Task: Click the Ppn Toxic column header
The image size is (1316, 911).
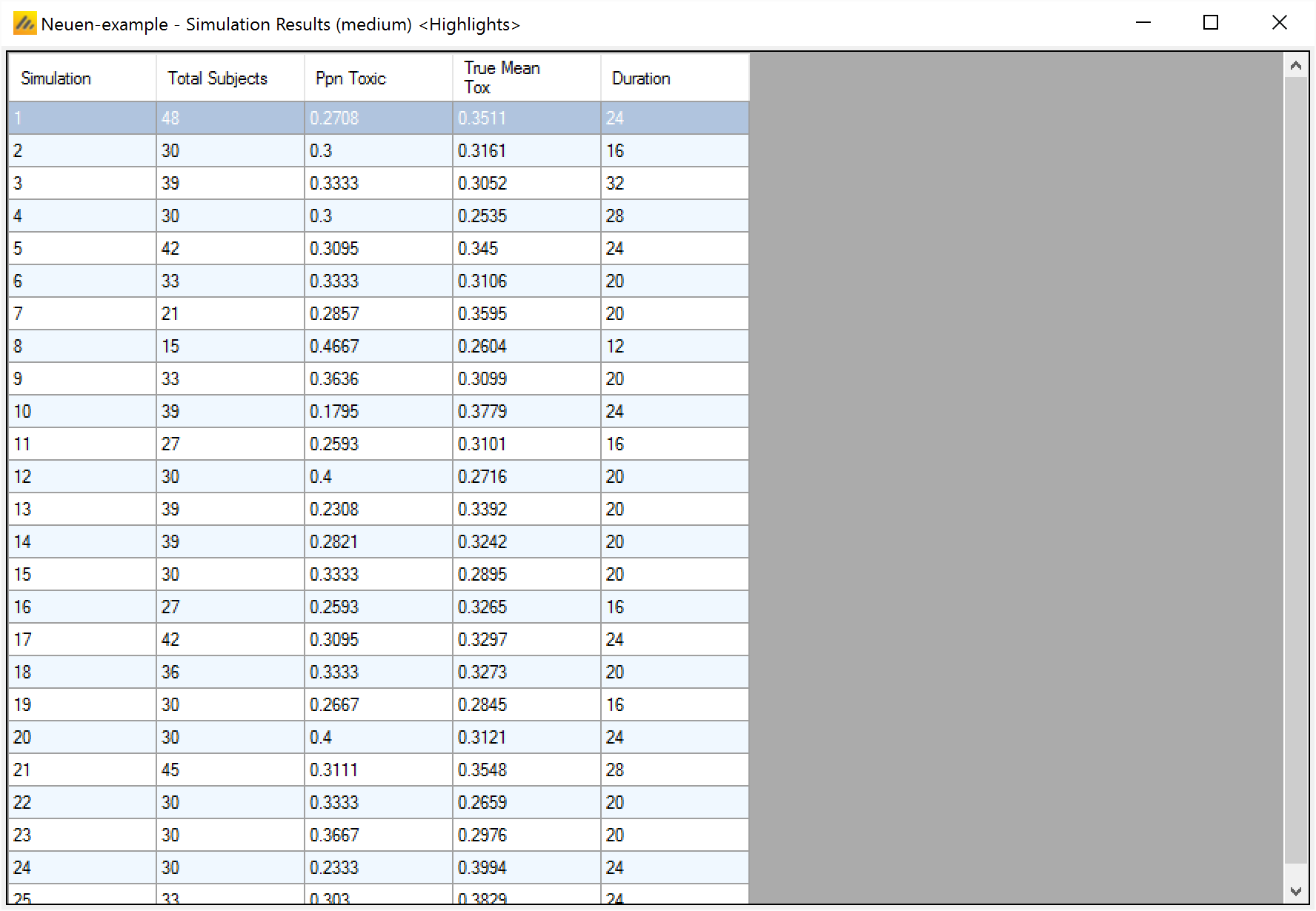Action: click(x=378, y=79)
